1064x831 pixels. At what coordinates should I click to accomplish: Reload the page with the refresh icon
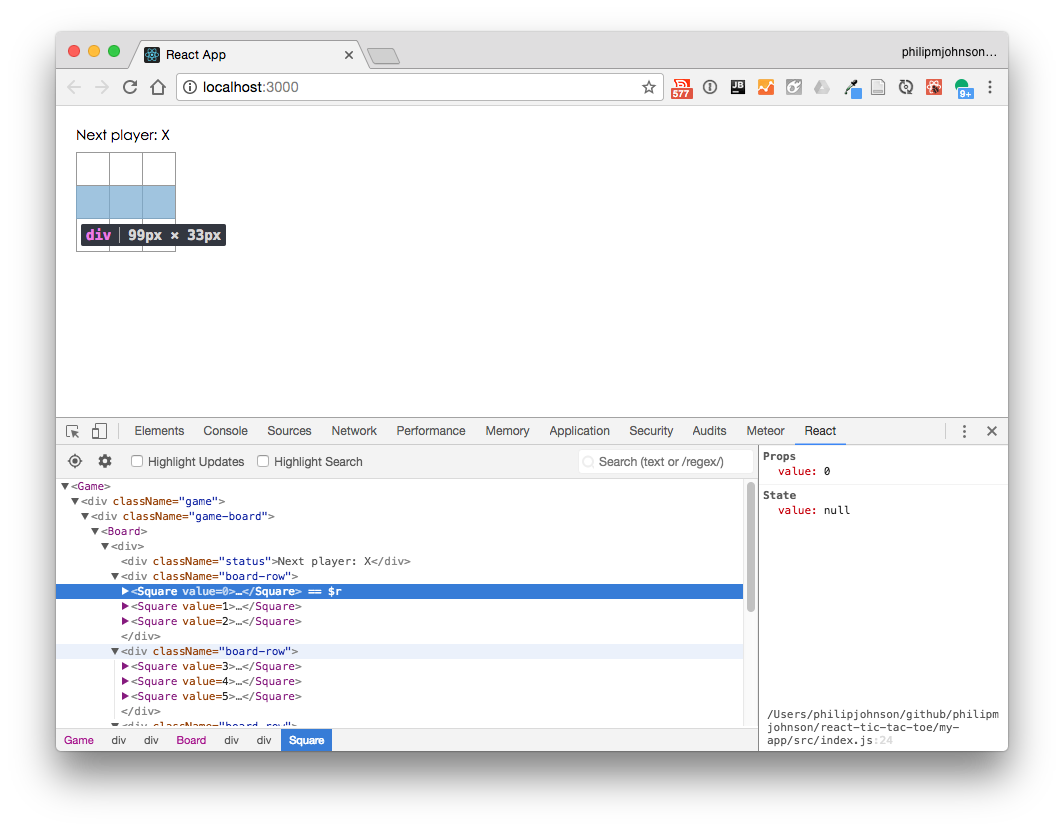[x=130, y=87]
